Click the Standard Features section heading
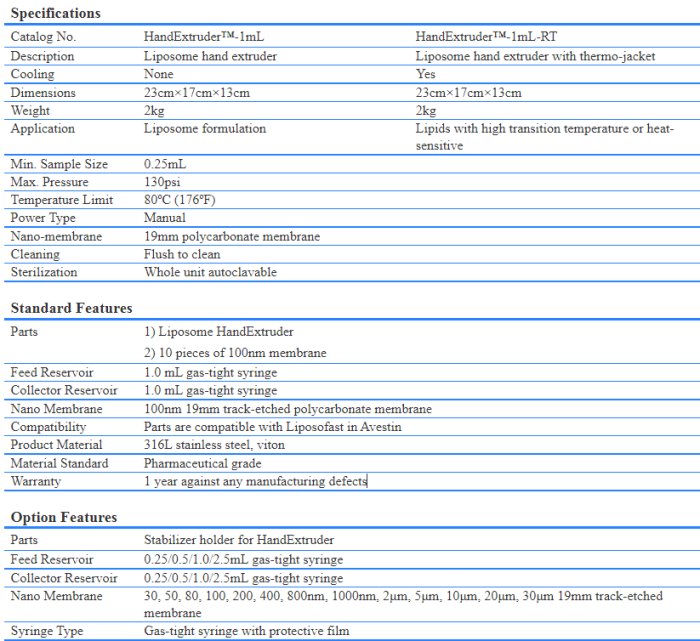The width and height of the screenshot is (700, 641). [x=71, y=308]
